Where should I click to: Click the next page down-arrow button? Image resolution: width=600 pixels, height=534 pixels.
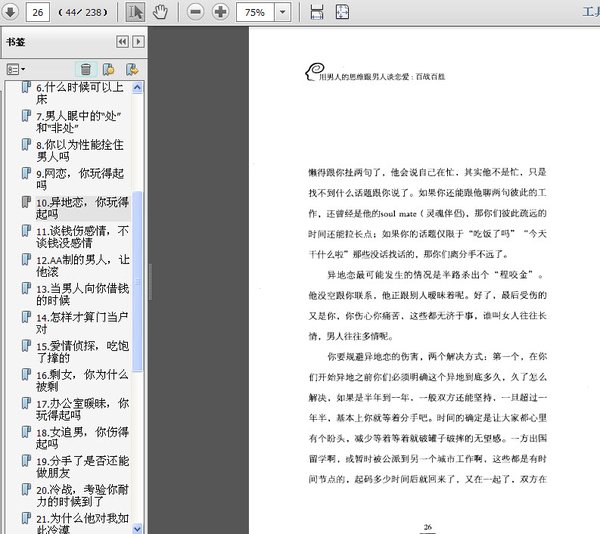coord(10,12)
